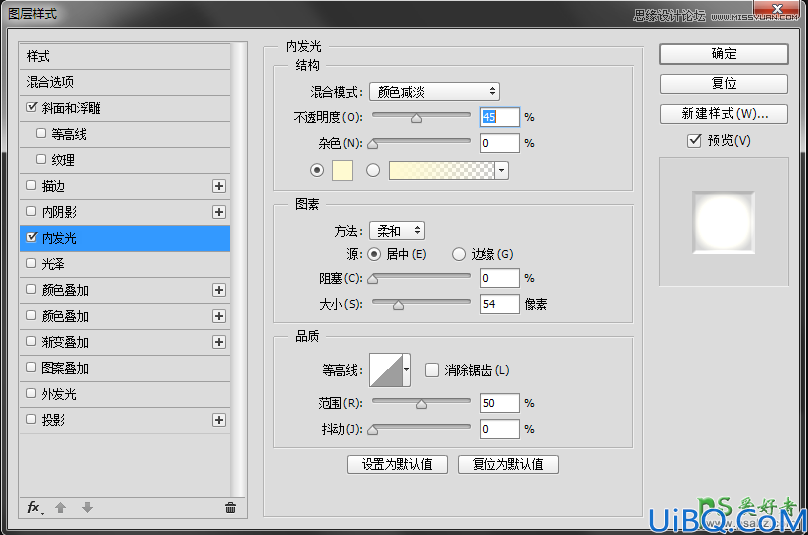808x535 pixels.
Task: Select the solid color radio button
Action: tap(317, 170)
